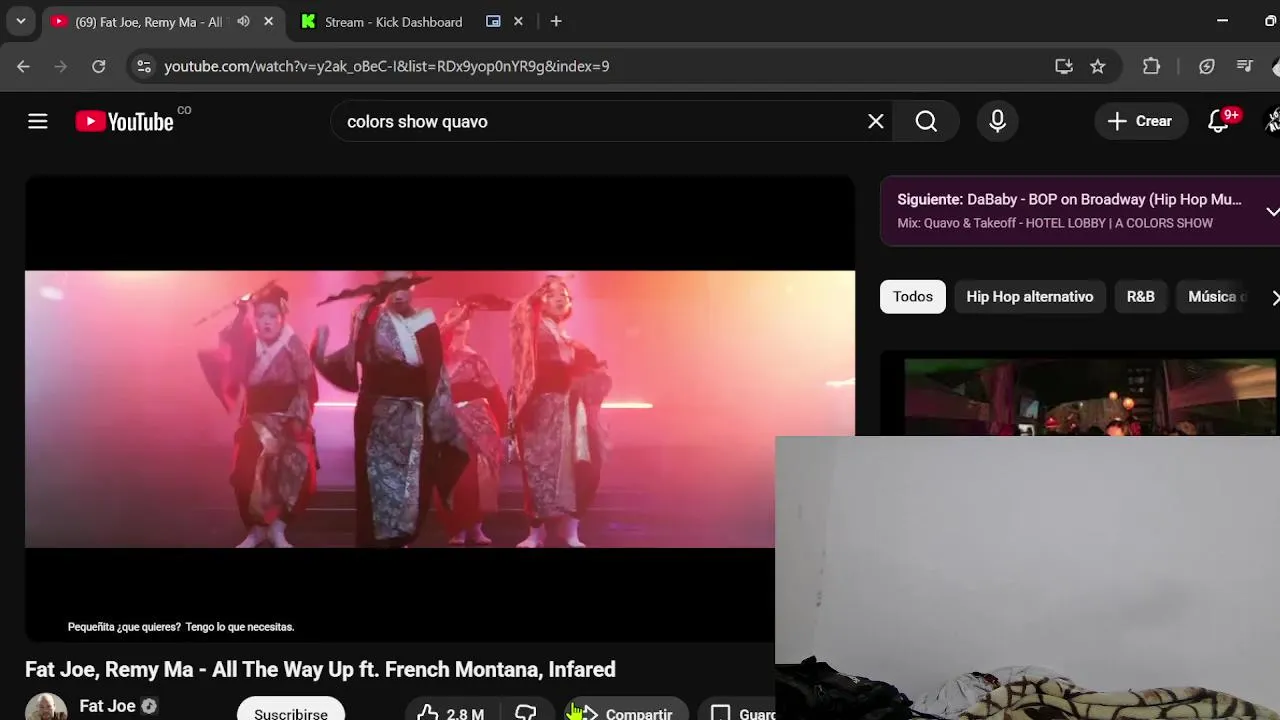The image size is (1280, 720).
Task: Open the memory saver leaf icon
Action: pyautogui.click(x=1207, y=66)
